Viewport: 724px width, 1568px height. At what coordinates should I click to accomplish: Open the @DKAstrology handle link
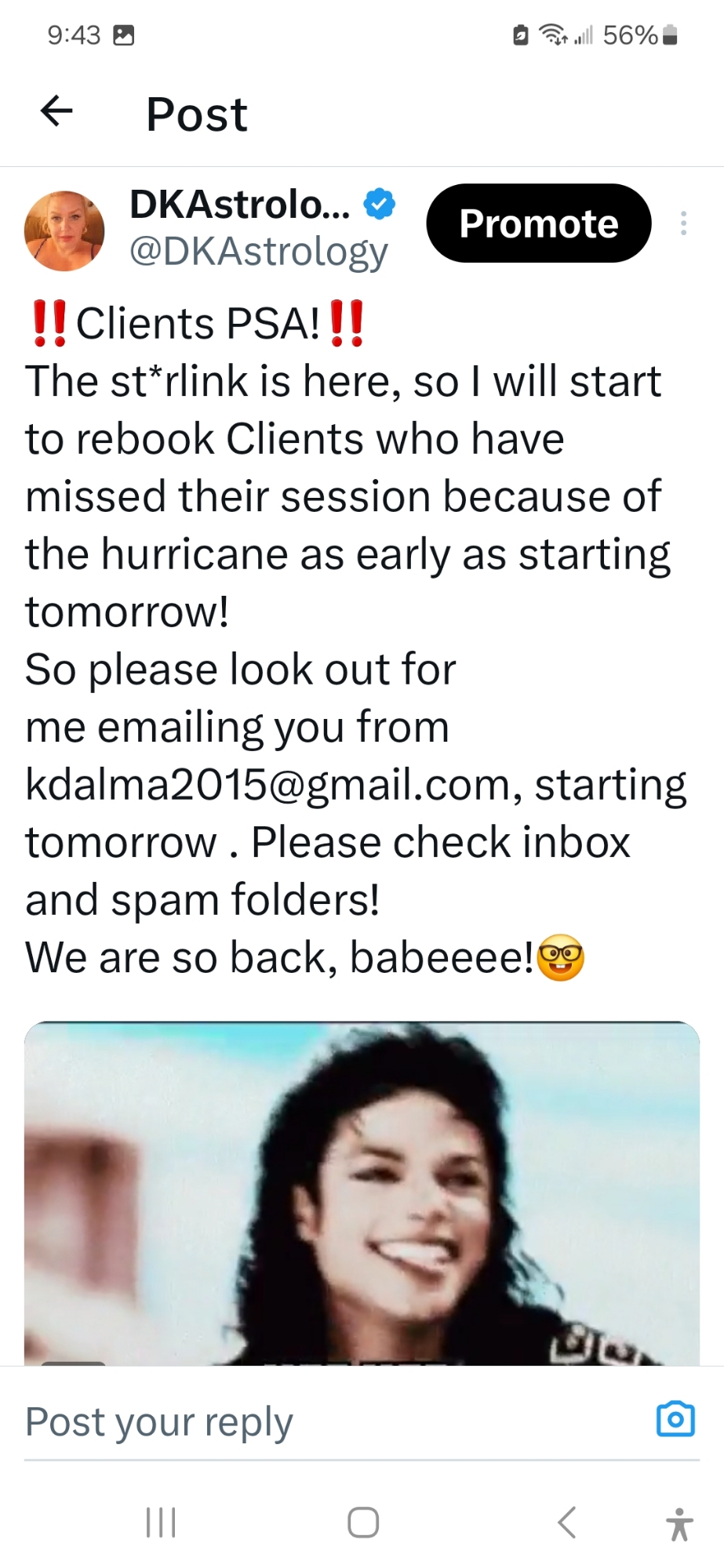click(x=259, y=252)
